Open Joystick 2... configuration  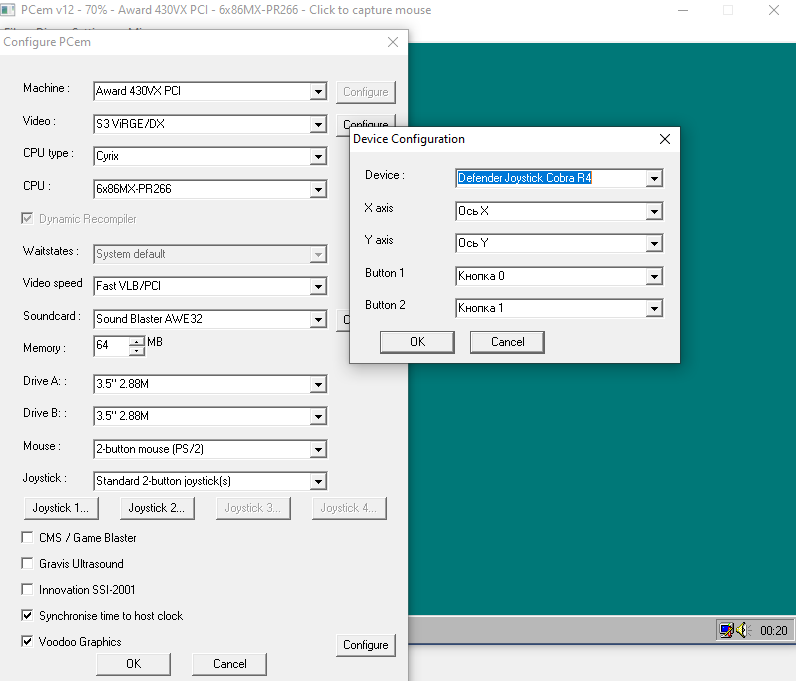coord(157,508)
